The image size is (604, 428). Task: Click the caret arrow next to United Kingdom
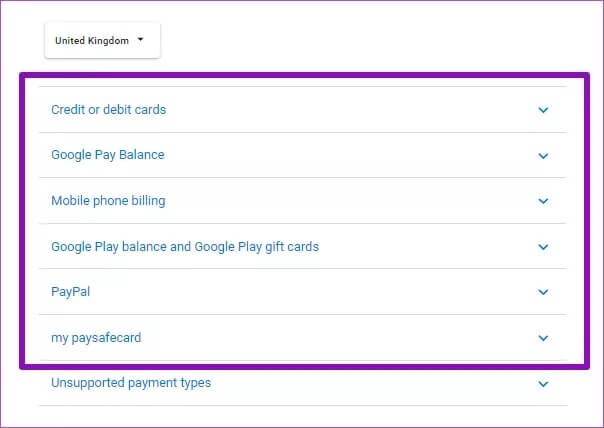(140, 41)
